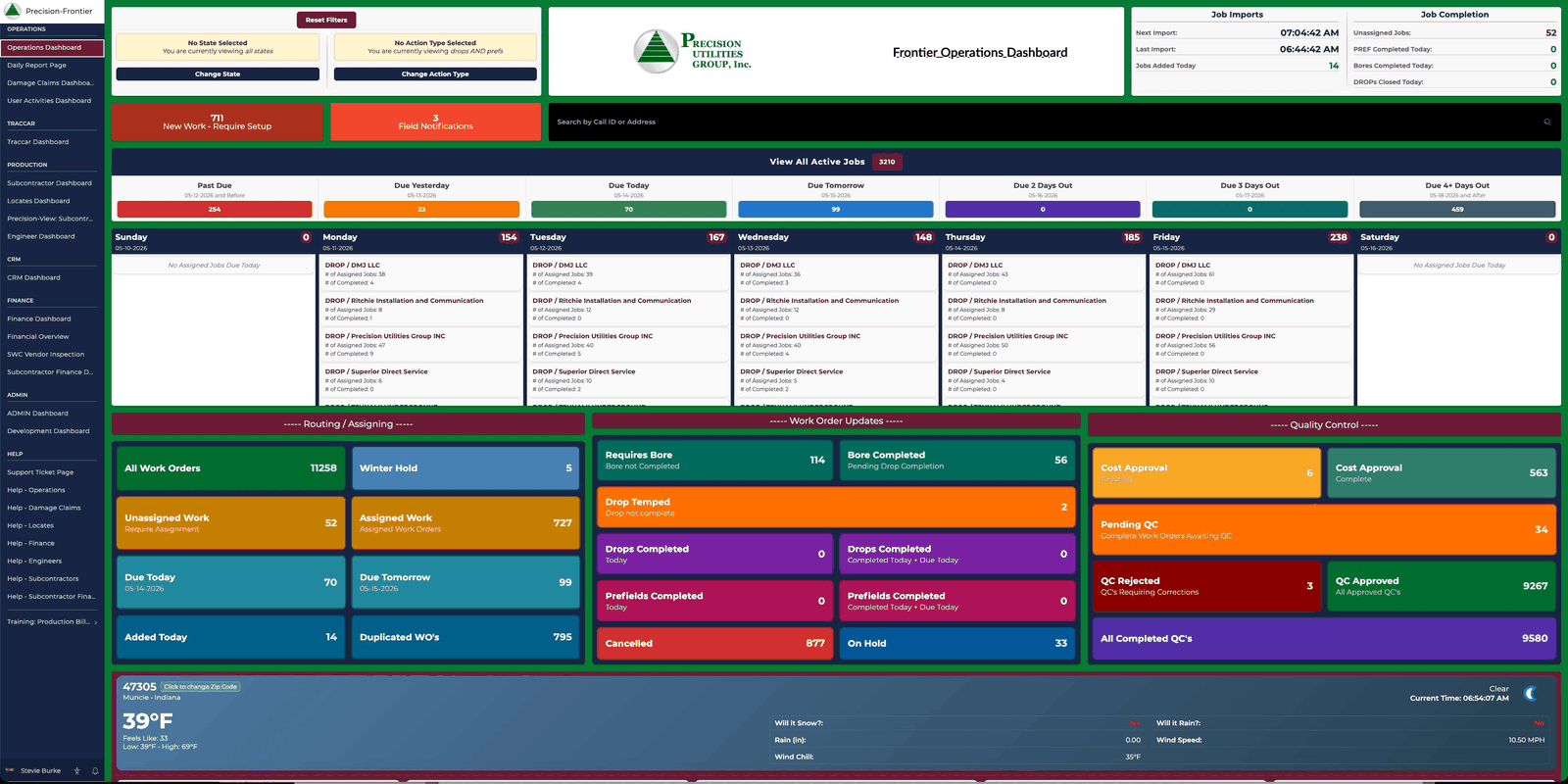Open User Activities Dashboard
Viewport: 1568px width, 784px height.
click(52, 100)
